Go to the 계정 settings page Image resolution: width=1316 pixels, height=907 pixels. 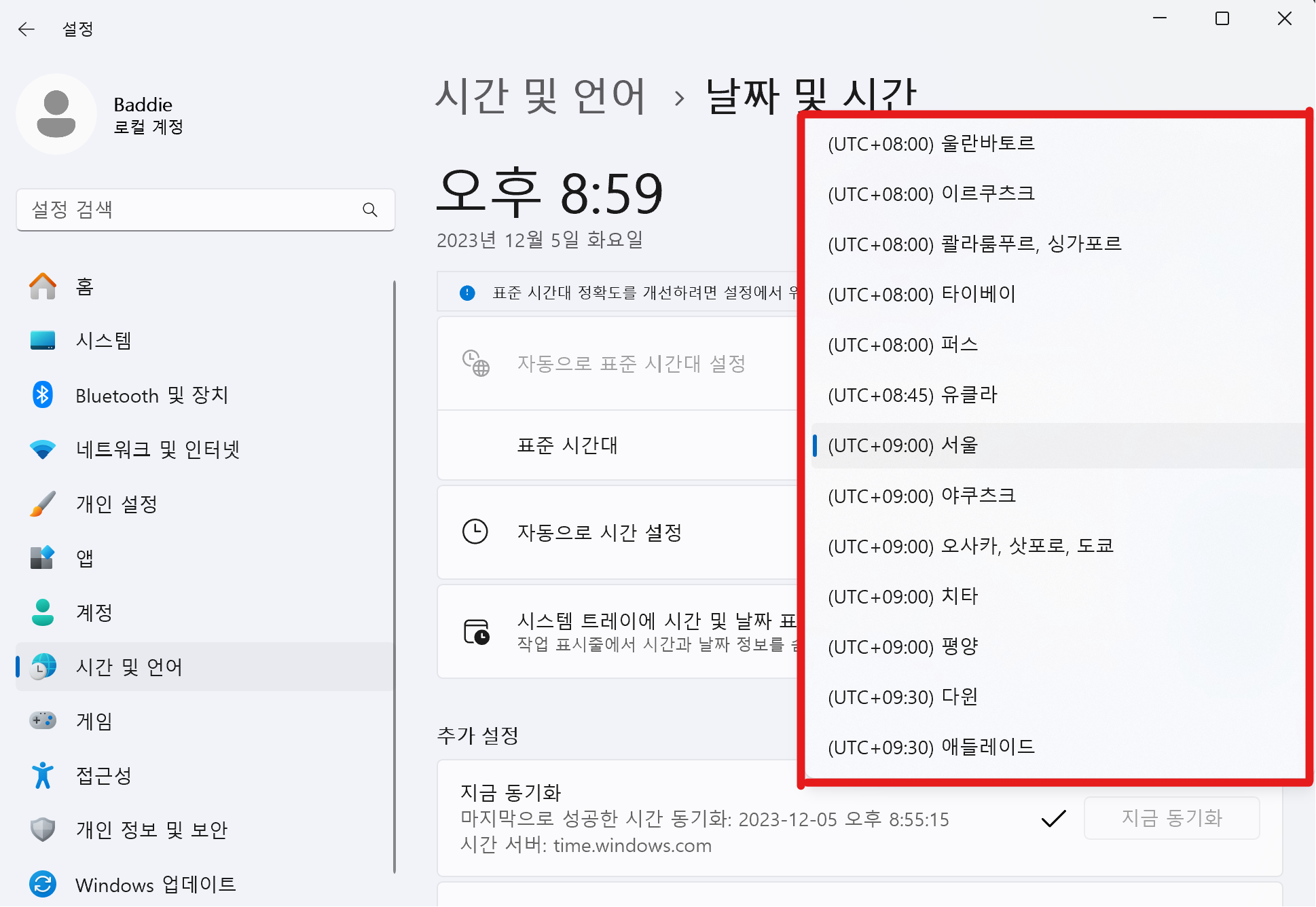94,612
